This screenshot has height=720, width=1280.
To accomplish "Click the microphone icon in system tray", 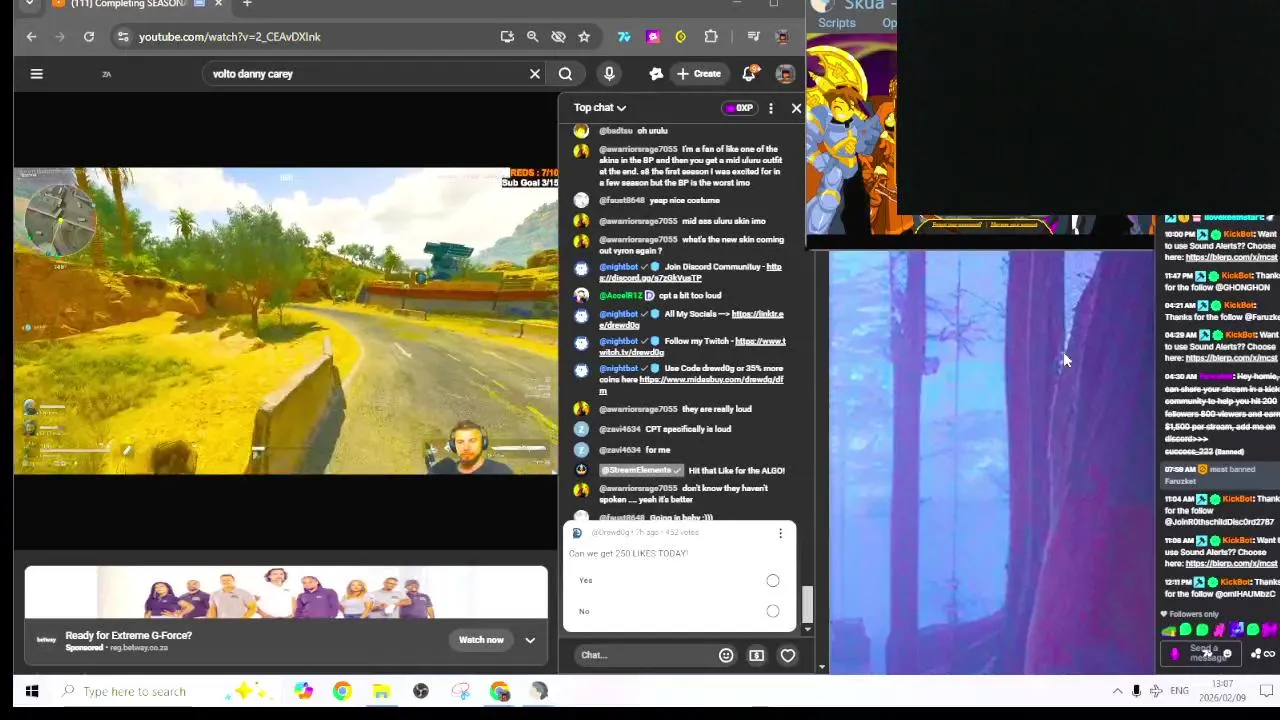I will pos(1136,691).
